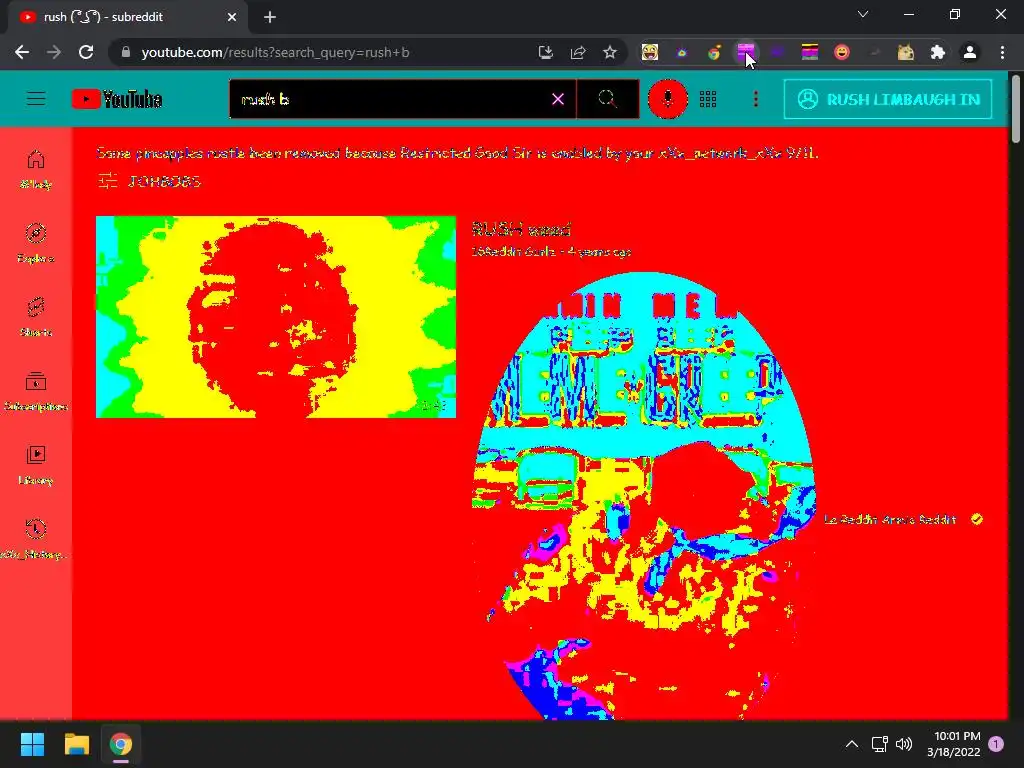Viewport: 1024px width, 768px height.
Task: Clear the search box with the X
Action: (x=558, y=99)
